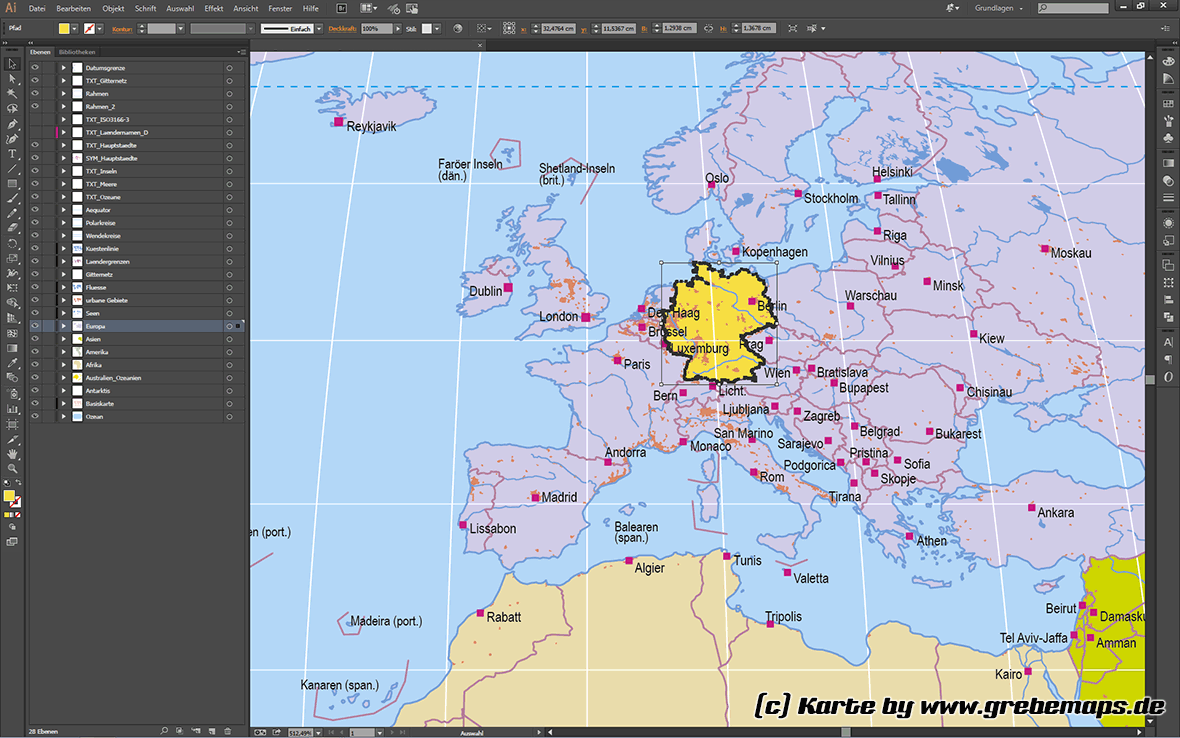Click the Deckkraft 100% input field

tap(375, 29)
